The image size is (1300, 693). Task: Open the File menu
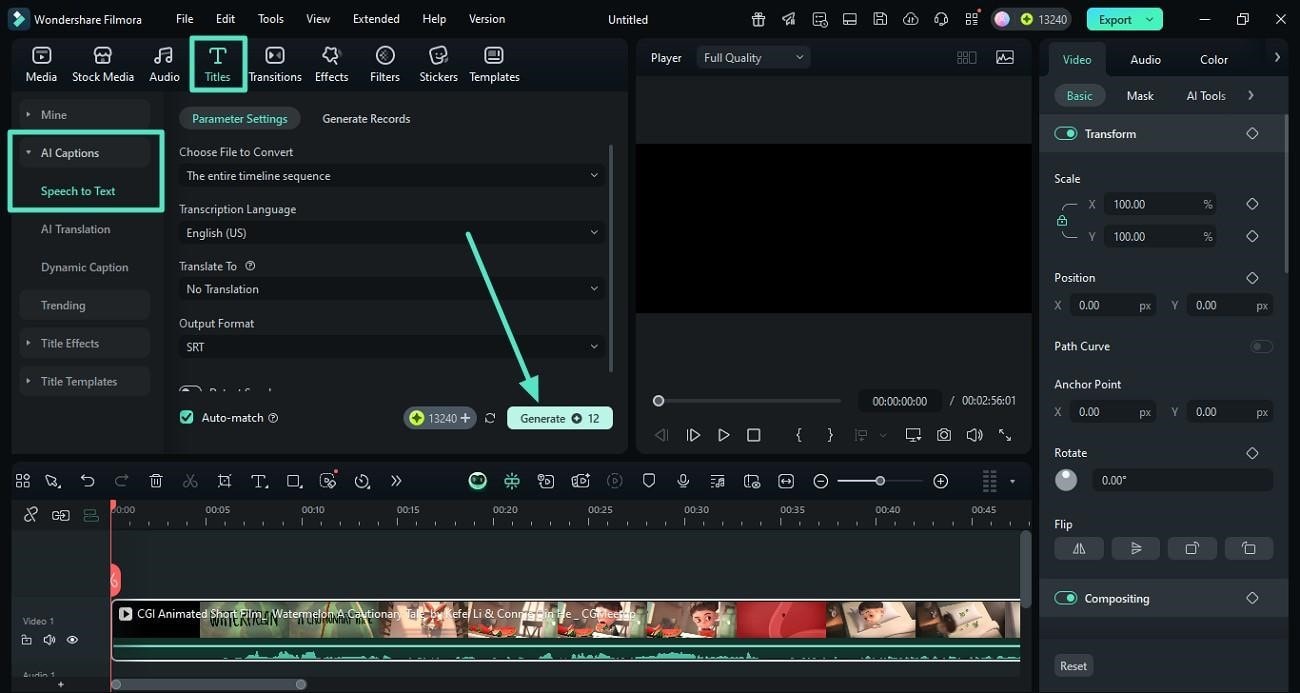click(x=185, y=19)
